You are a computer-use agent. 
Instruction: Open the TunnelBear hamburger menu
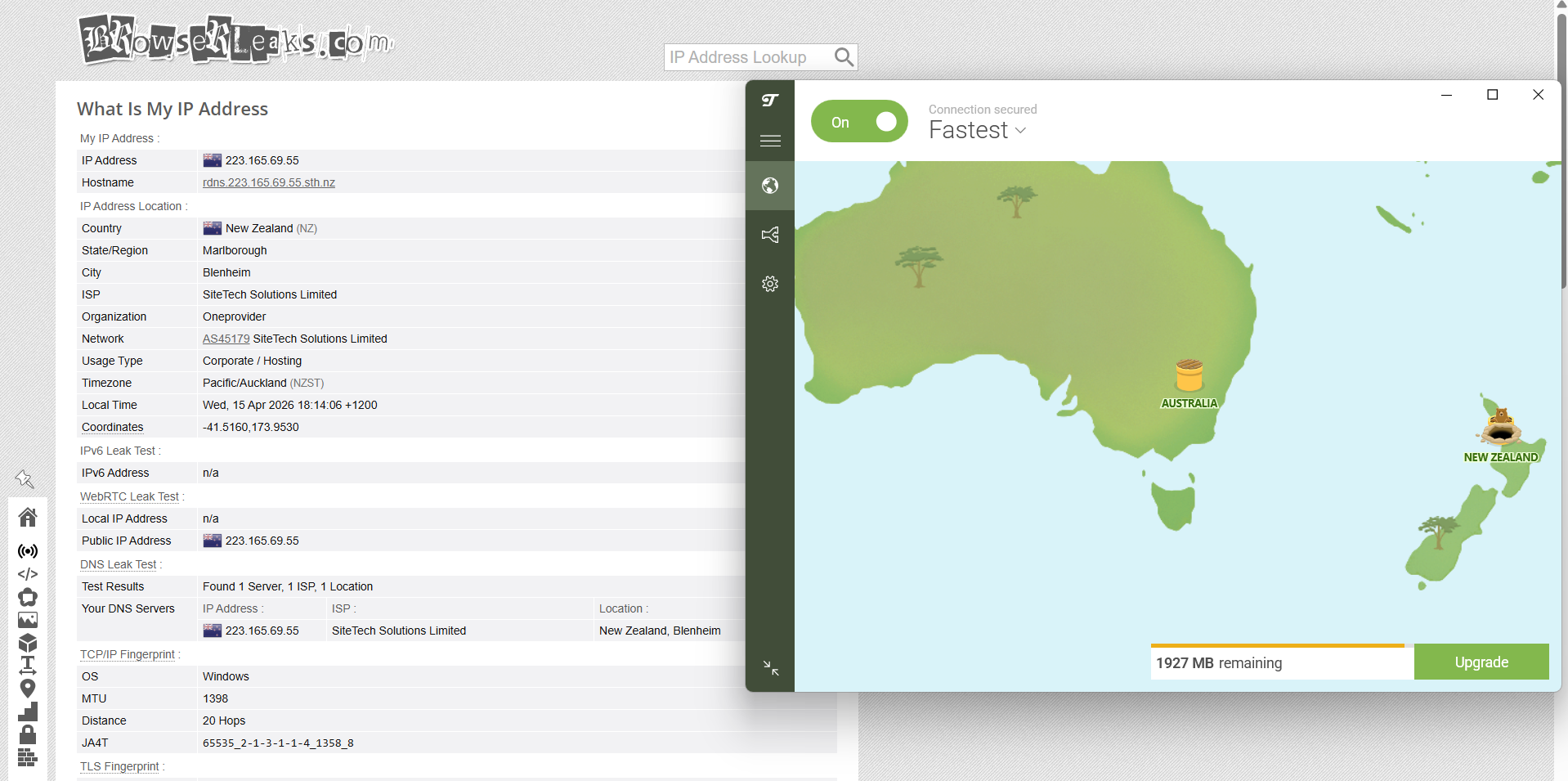pyautogui.click(x=770, y=141)
